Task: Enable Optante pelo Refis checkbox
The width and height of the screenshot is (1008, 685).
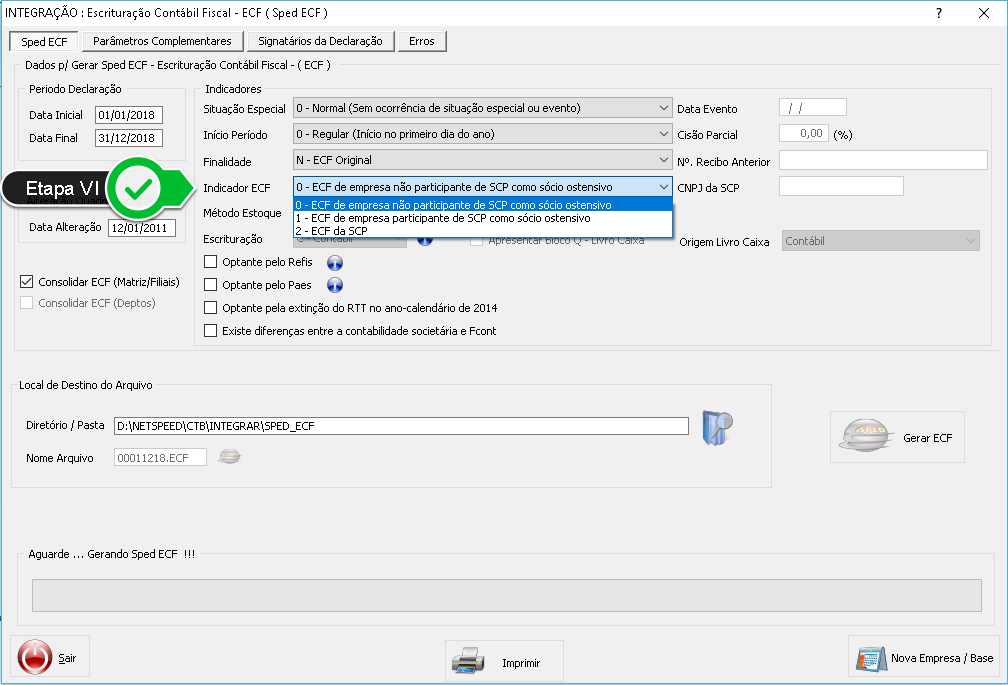Action: [x=210, y=262]
